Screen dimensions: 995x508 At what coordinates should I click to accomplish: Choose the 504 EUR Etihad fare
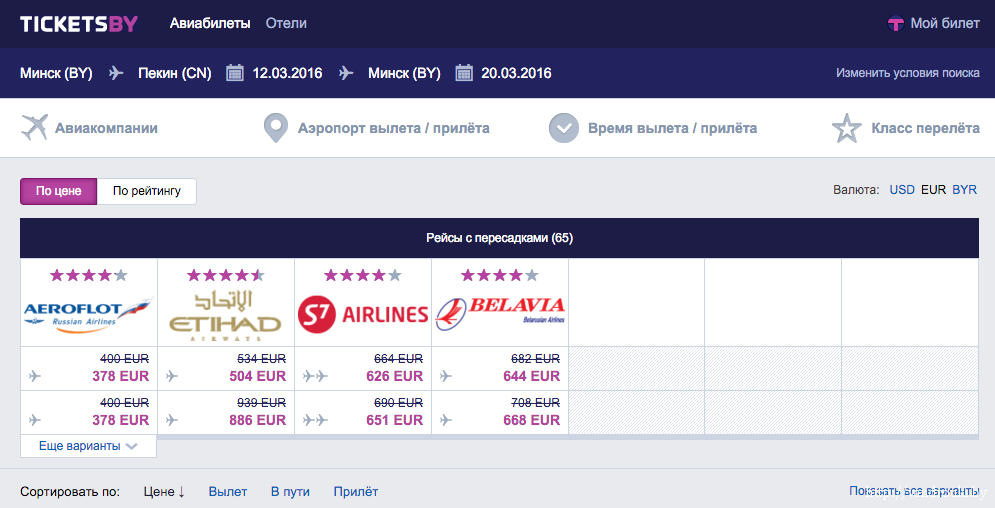pos(257,376)
